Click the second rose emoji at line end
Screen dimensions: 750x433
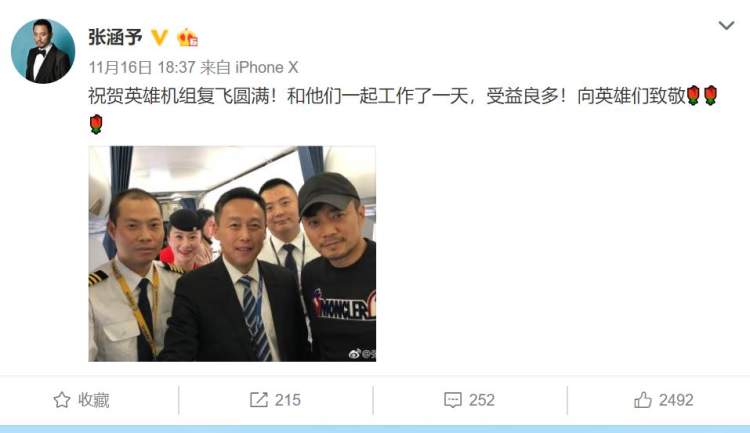click(x=711, y=96)
